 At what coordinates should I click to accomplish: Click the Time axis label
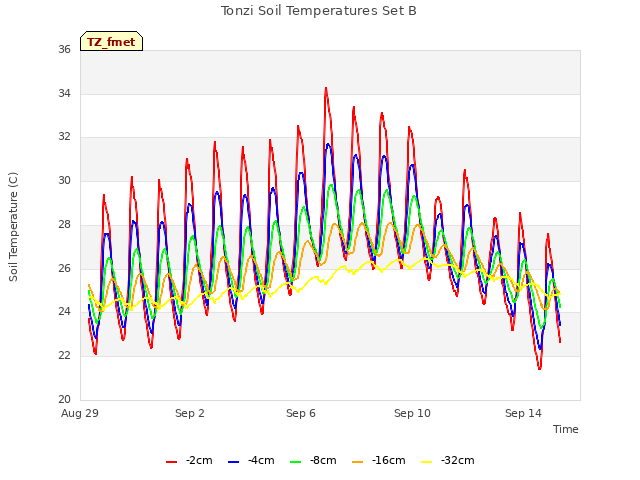tap(566, 429)
